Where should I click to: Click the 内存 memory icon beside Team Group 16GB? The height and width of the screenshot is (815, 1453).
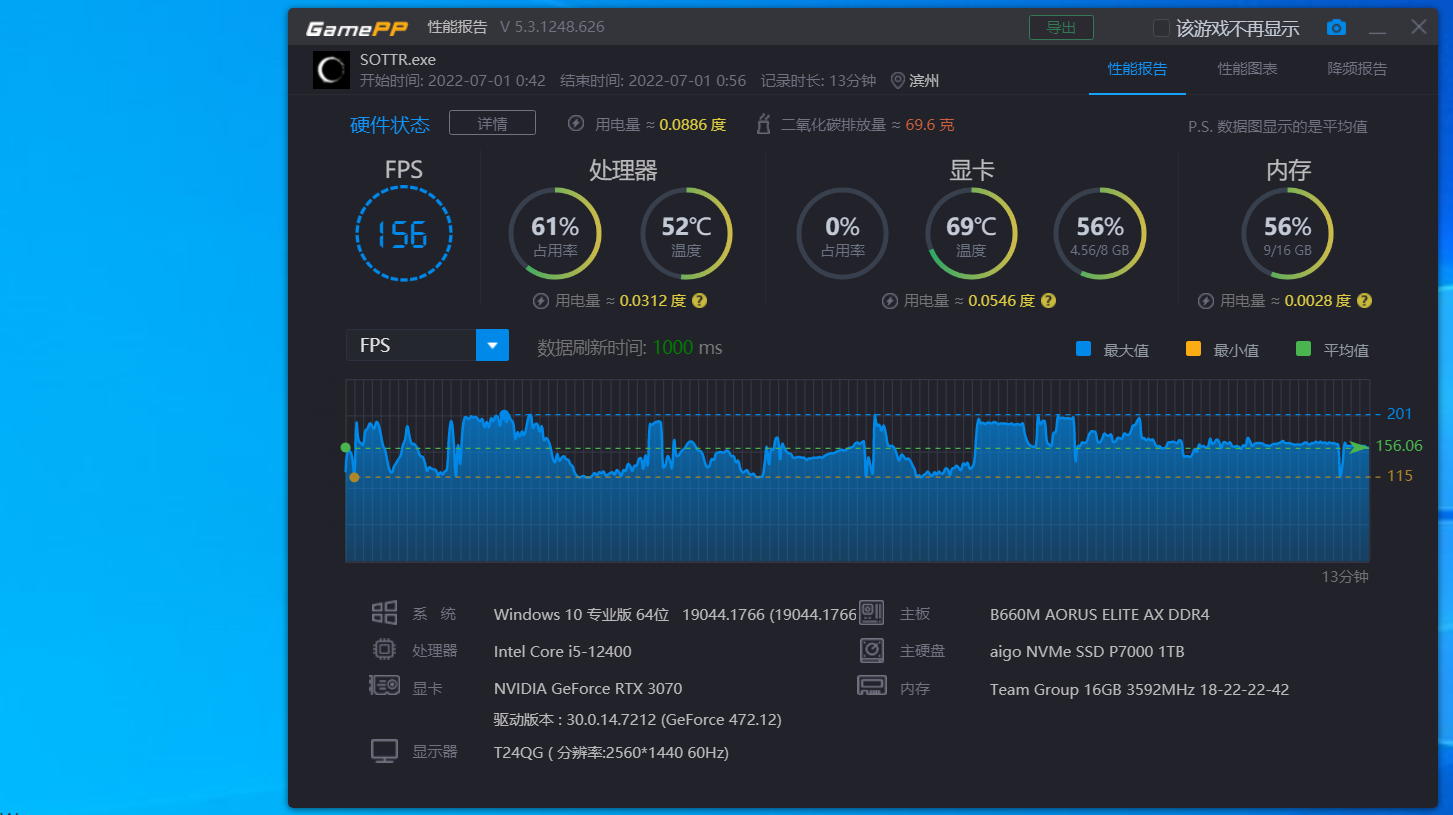[x=871, y=685]
